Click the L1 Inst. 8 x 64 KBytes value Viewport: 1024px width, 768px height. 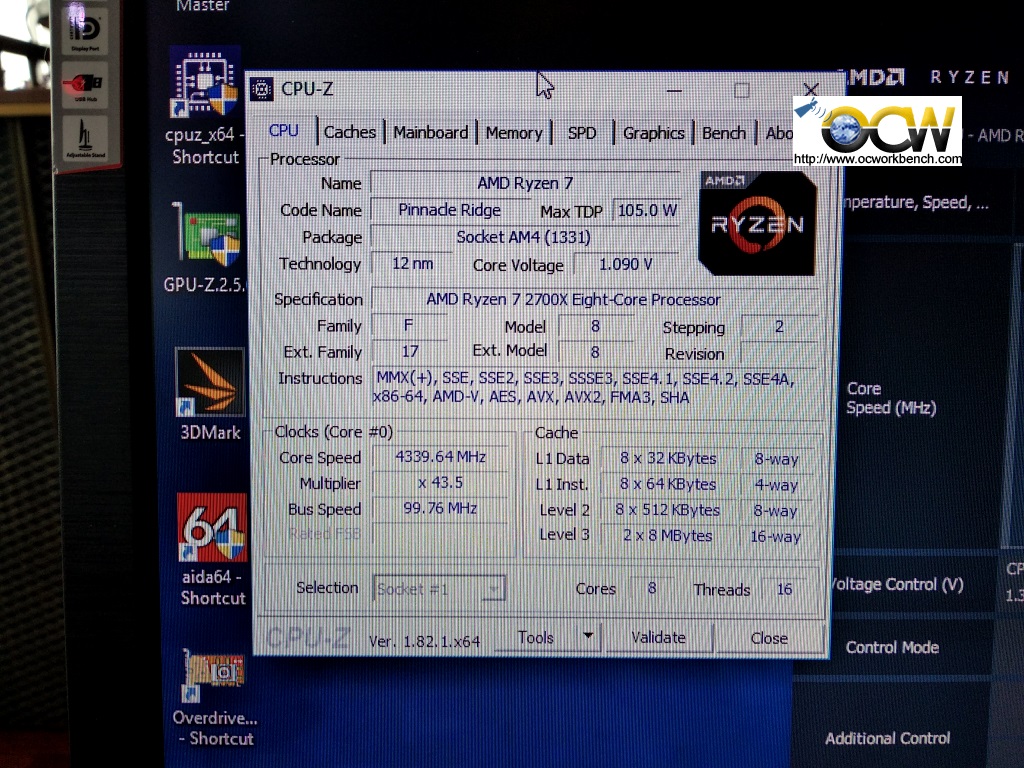[x=668, y=484]
